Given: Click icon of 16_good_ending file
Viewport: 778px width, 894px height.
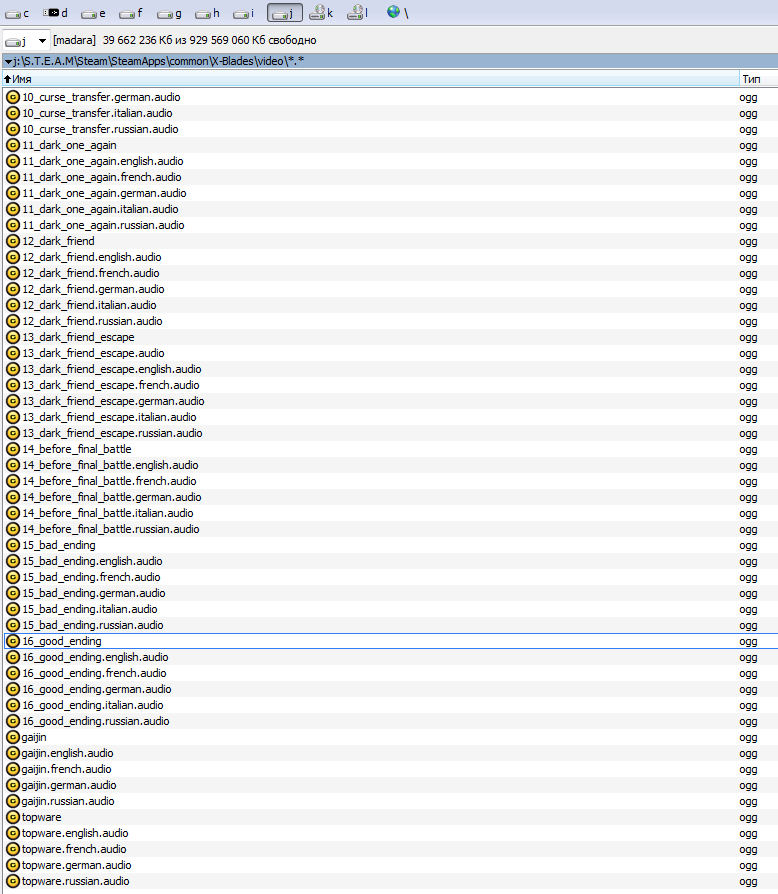Looking at the screenshot, I should click(x=13, y=641).
